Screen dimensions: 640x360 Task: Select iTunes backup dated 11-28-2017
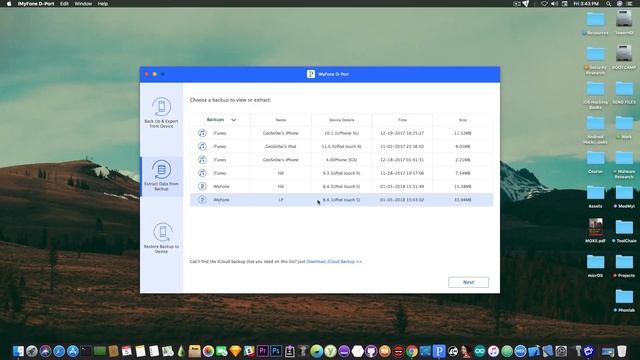click(x=341, y=173)
